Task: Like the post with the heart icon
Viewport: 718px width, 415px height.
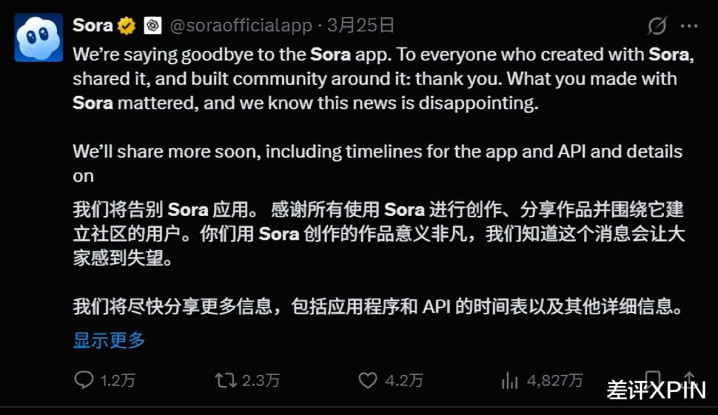Action: click(368, 380)
